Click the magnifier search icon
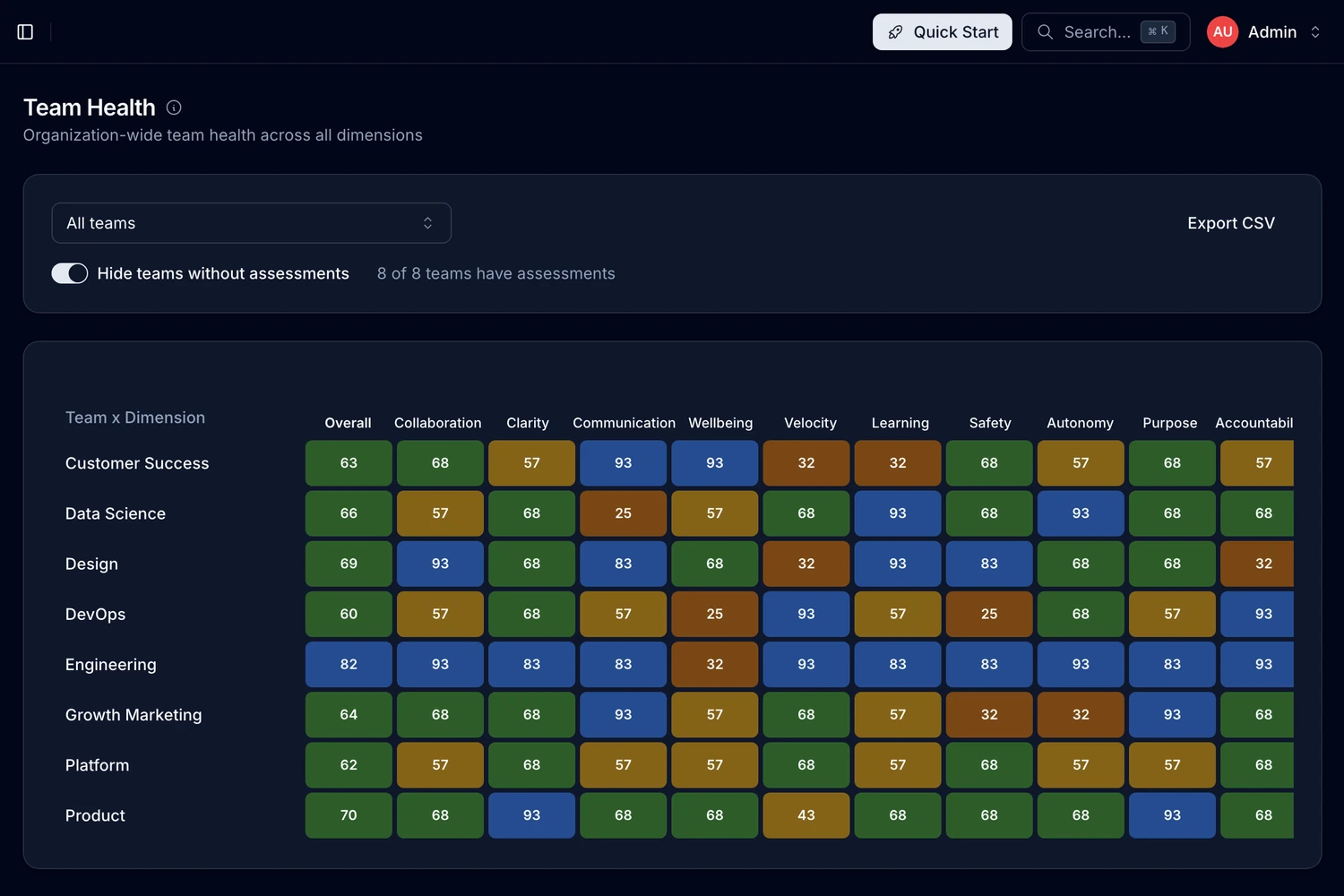The image size is (1344, 896). pos(1045,32)
